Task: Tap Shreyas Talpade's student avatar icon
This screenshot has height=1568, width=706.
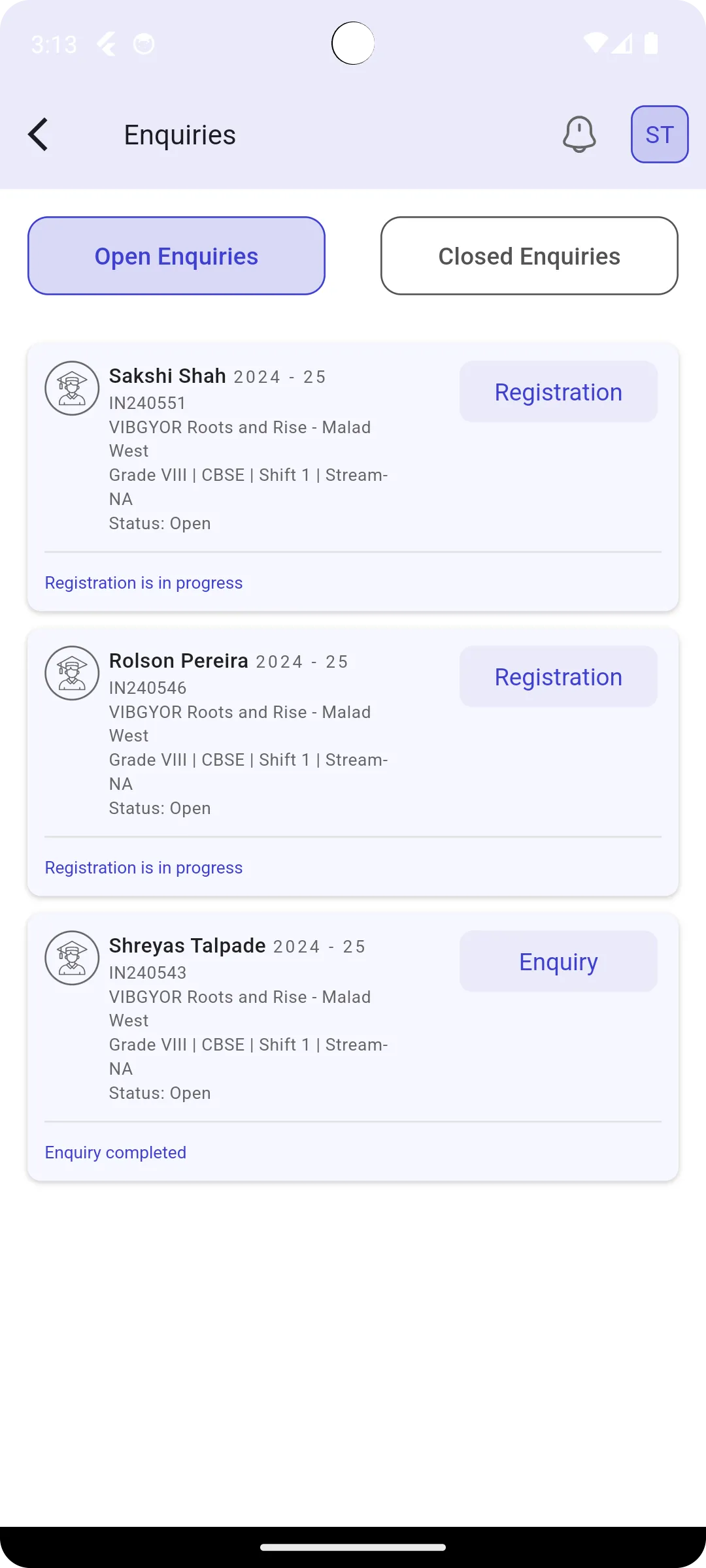Action: pos(72,958)
